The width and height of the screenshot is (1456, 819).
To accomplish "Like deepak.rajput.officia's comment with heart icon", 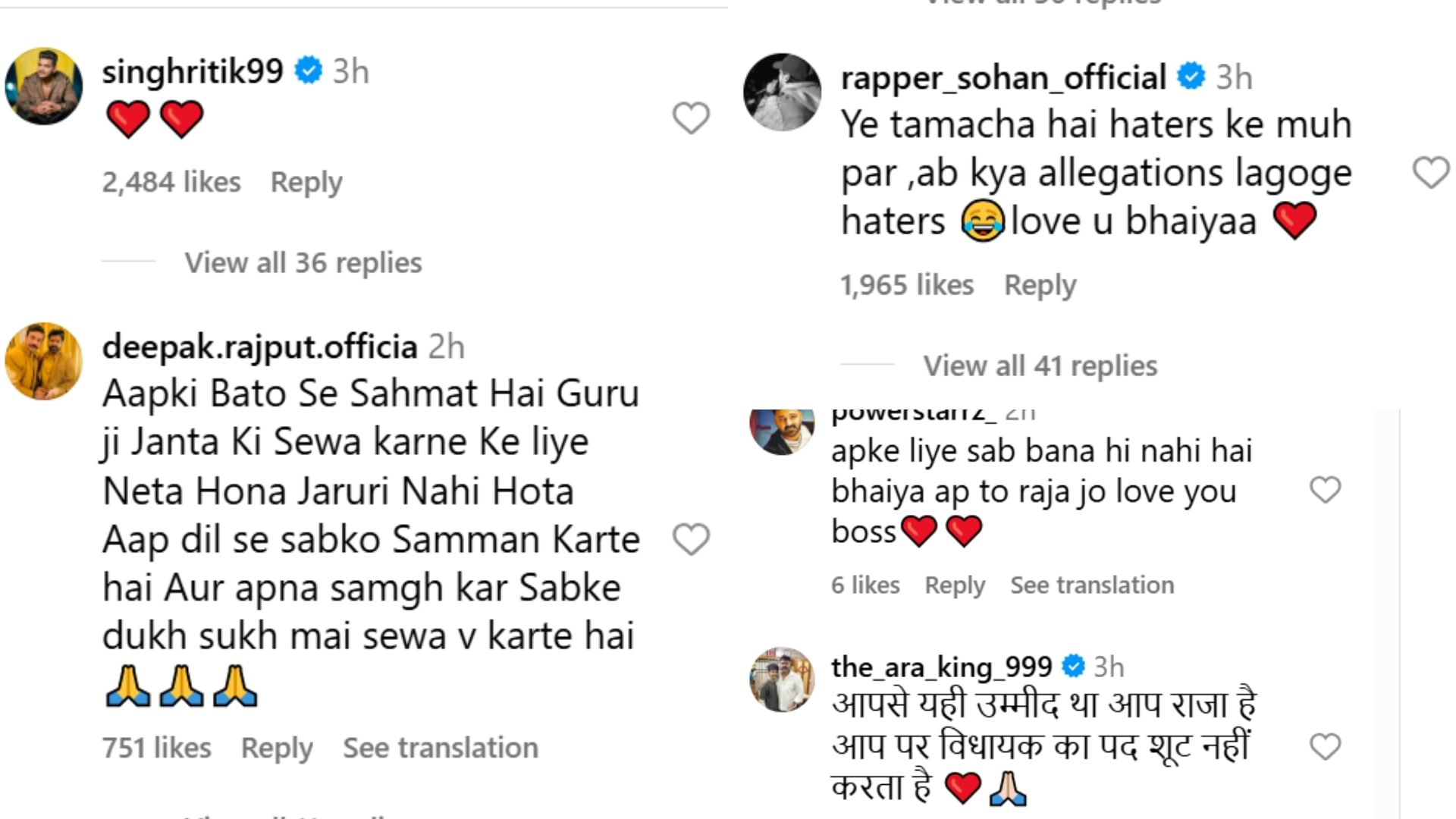I will click(x=691, y=539).
